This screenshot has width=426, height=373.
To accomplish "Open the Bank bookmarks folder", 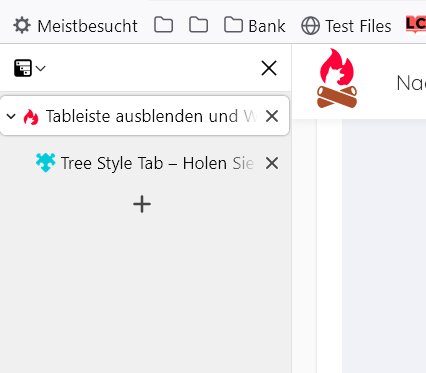I will point(255,26).
